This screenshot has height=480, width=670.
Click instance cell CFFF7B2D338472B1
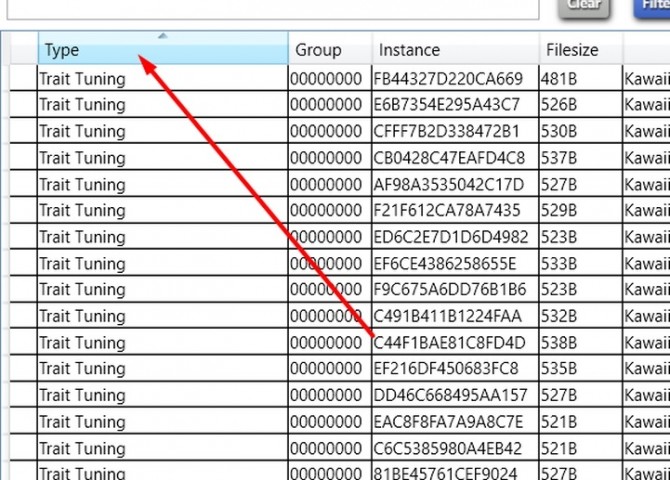(x=447, y=131)
